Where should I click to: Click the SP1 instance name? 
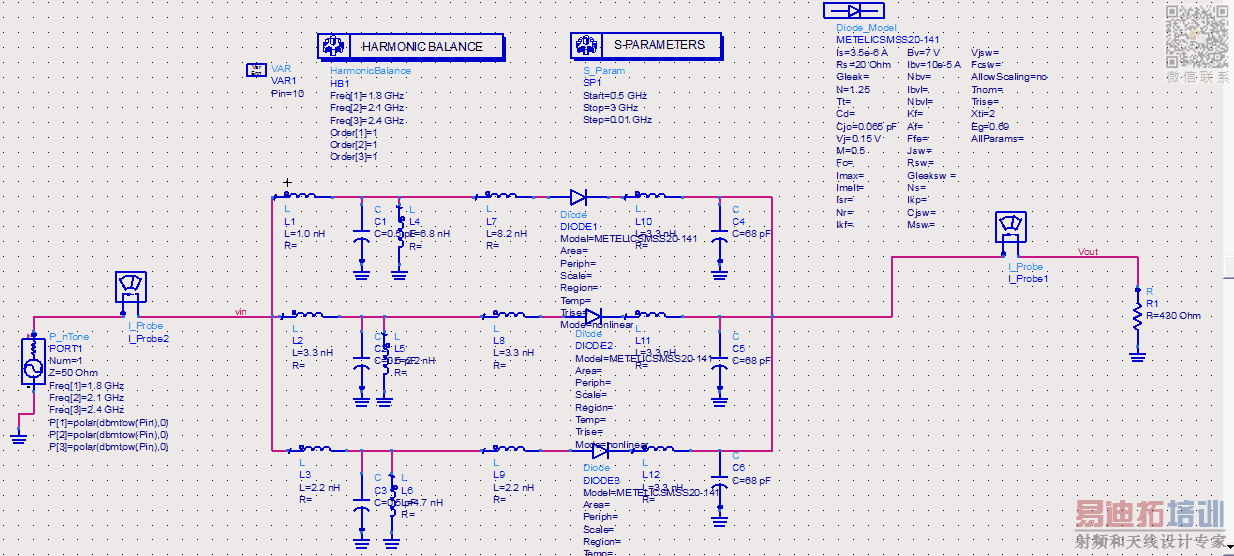pyautogui.click(x=592, y=83)
